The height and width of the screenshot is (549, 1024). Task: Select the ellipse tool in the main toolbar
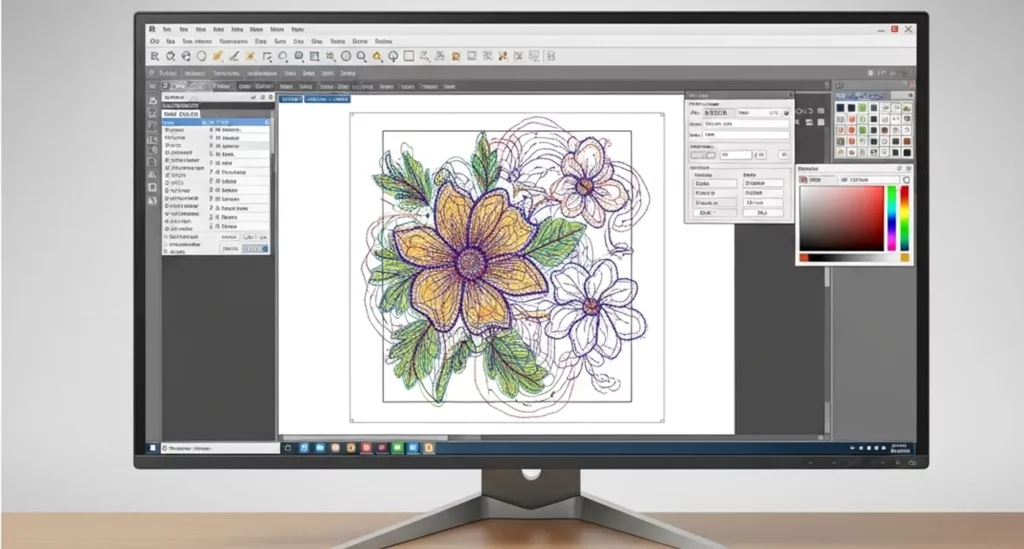pos(202,56)
